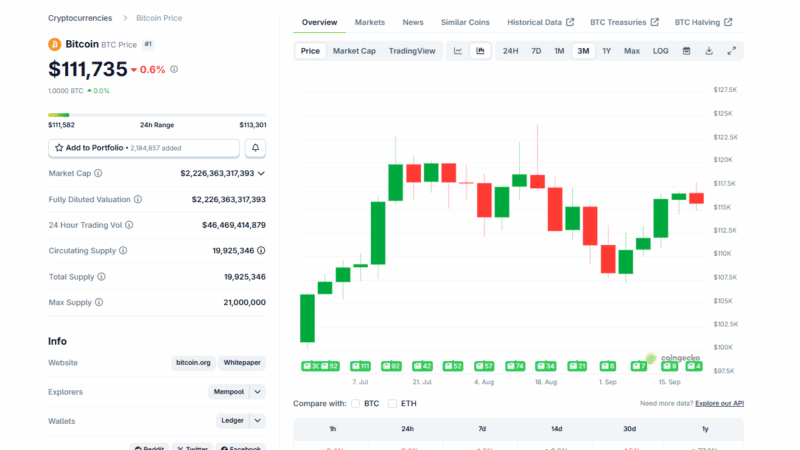Open the Overview tab
This screenshot has height=450, width=800.
tap(319, 22)
